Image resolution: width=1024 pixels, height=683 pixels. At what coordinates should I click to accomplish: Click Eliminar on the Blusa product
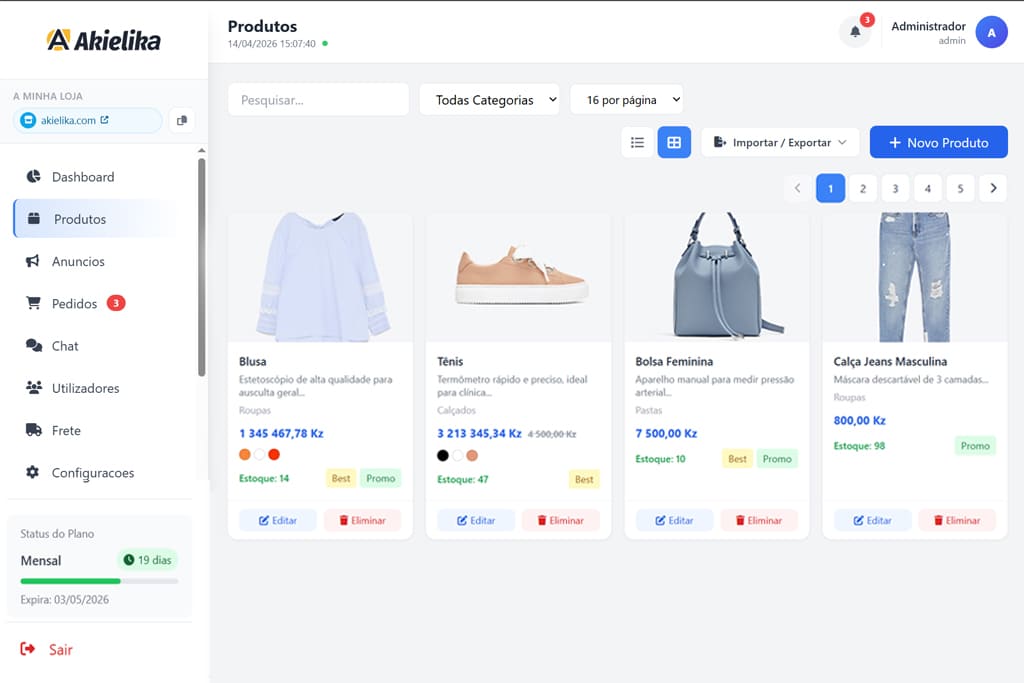coord(363,520)
